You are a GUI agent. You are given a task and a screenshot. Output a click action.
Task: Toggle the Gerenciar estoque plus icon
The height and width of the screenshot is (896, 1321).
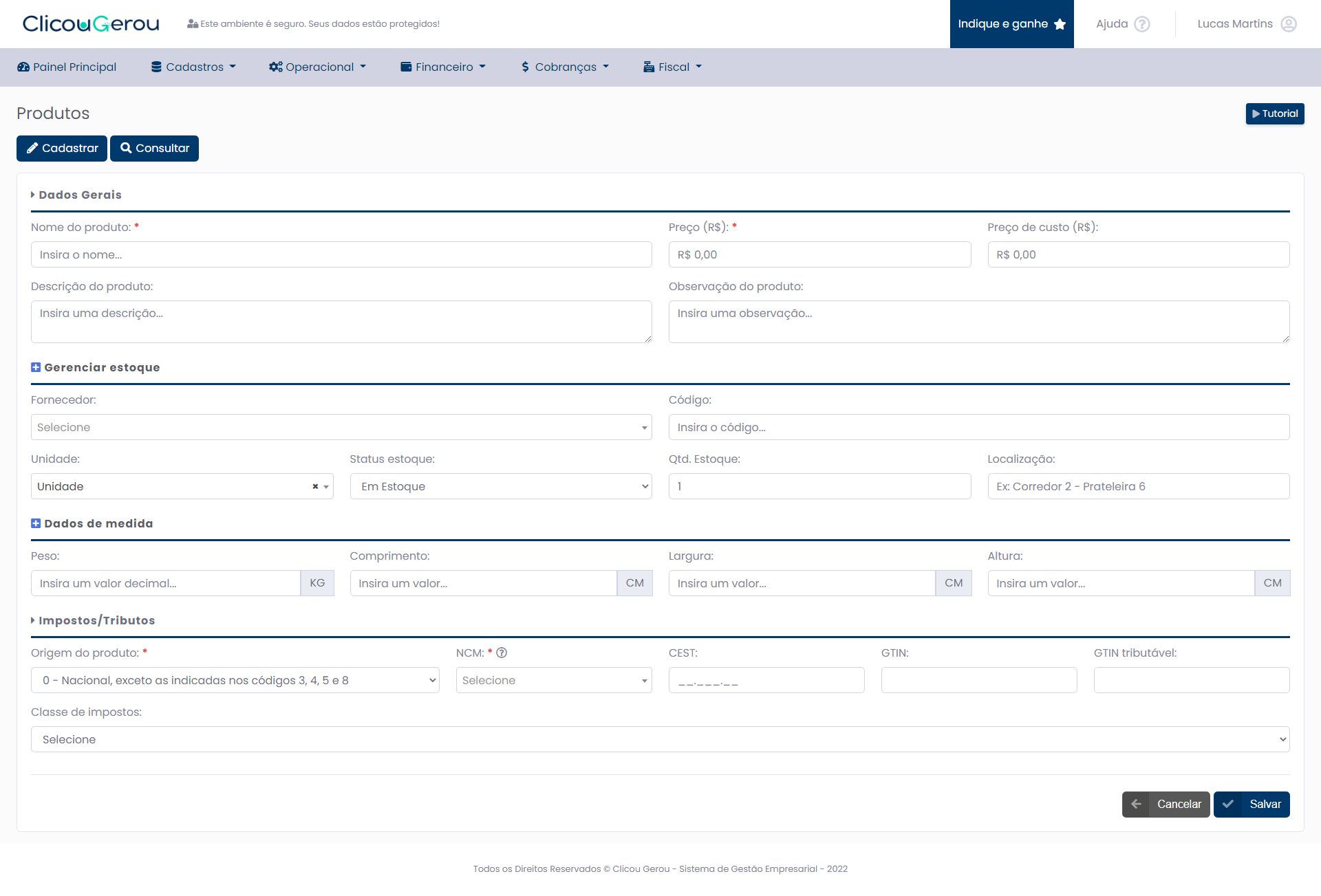coord(36,367)
